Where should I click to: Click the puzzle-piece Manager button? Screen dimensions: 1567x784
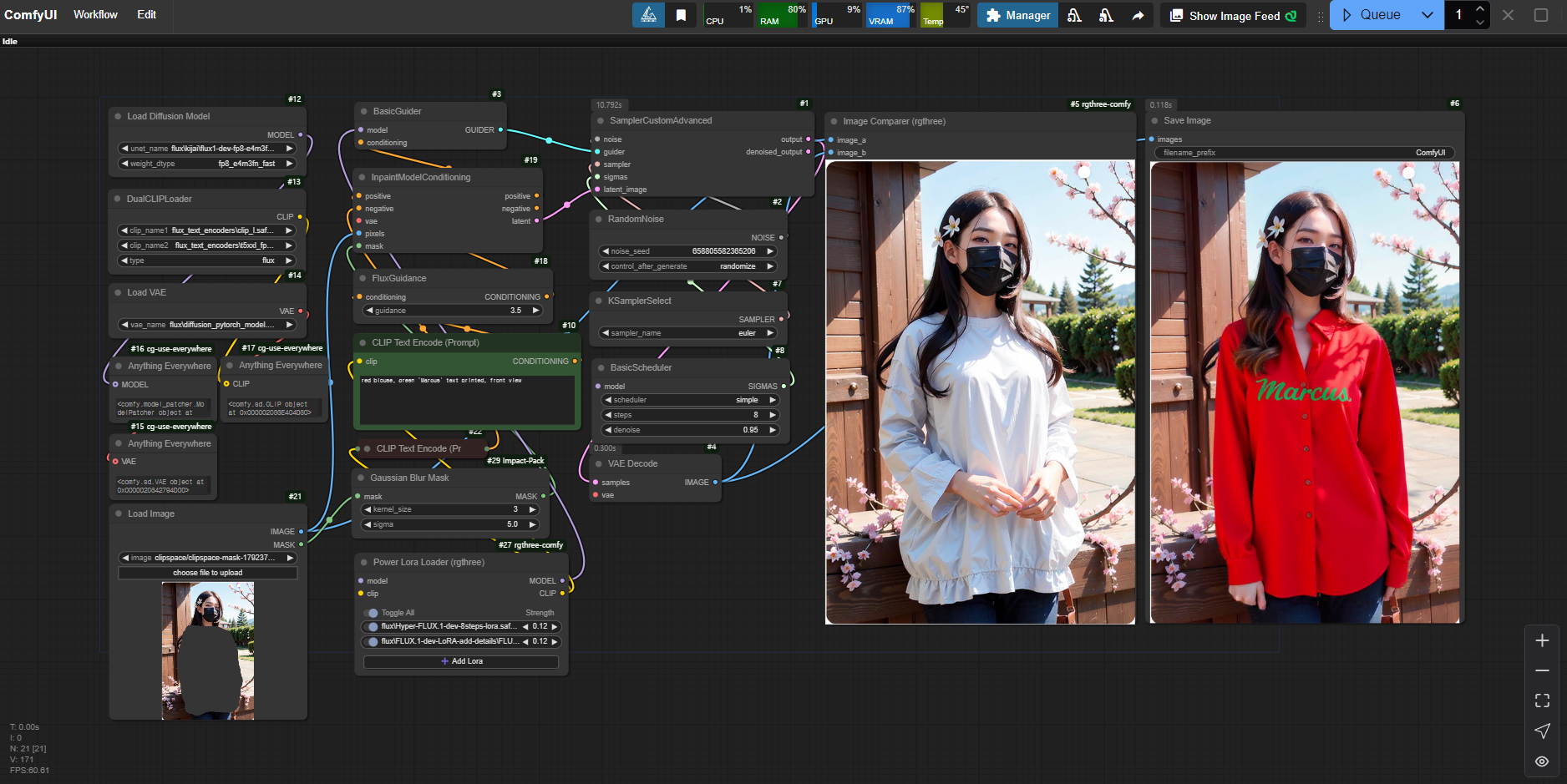[1017, 15]
